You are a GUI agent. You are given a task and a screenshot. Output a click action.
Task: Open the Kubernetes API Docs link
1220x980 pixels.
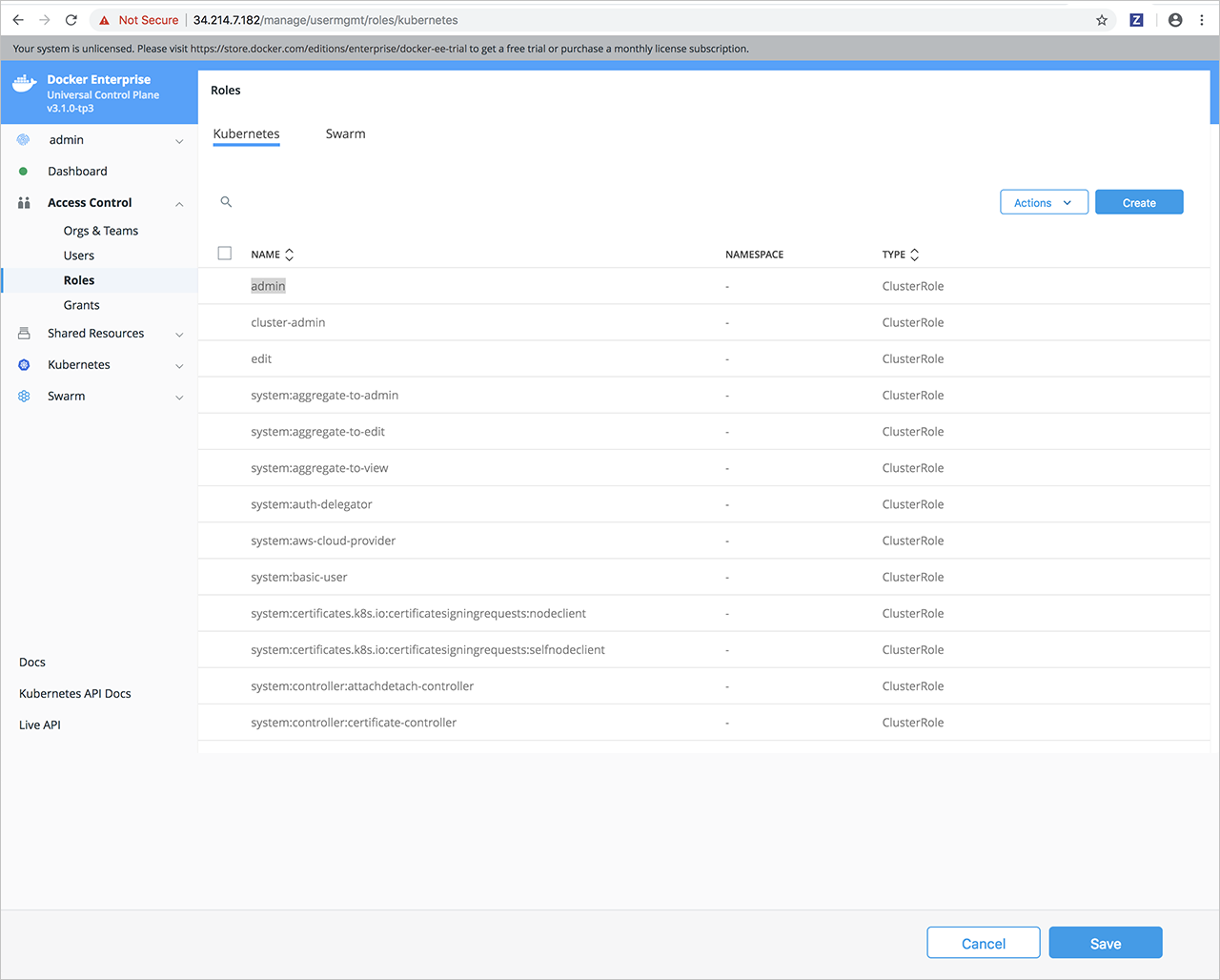pos(75,693)
